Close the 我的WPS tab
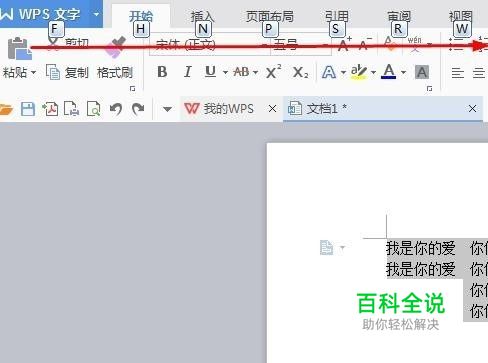The width and height of the screenshot is (488, 363). click(x=272, y=109)
